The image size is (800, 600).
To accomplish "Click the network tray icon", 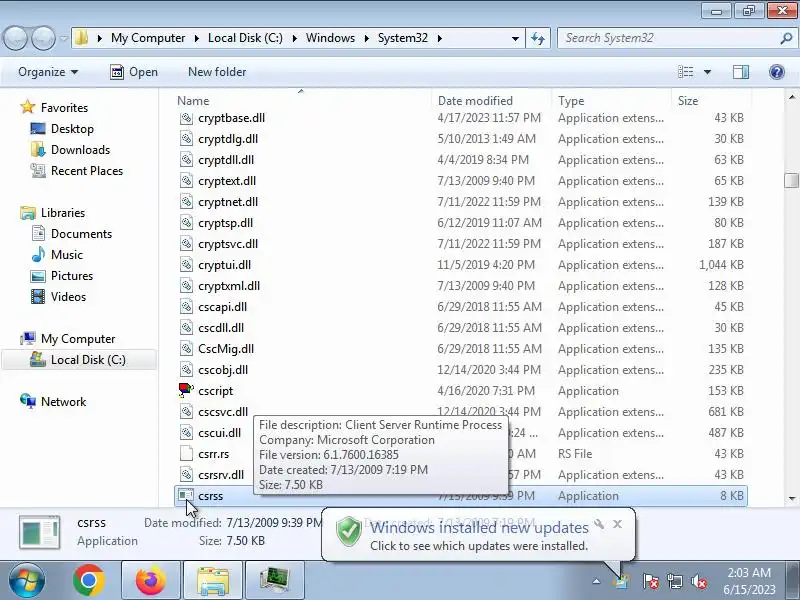I will [x=674, y=581].
